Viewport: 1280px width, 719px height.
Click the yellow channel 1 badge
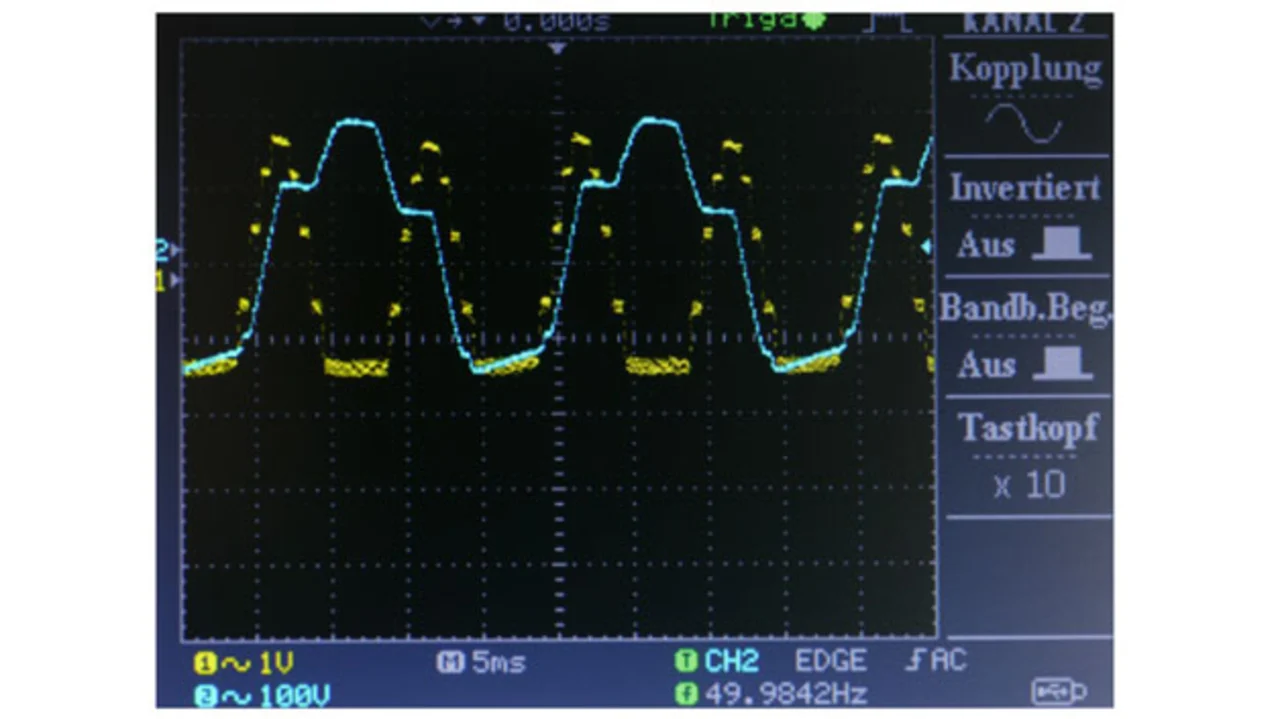tap(201, 662)
